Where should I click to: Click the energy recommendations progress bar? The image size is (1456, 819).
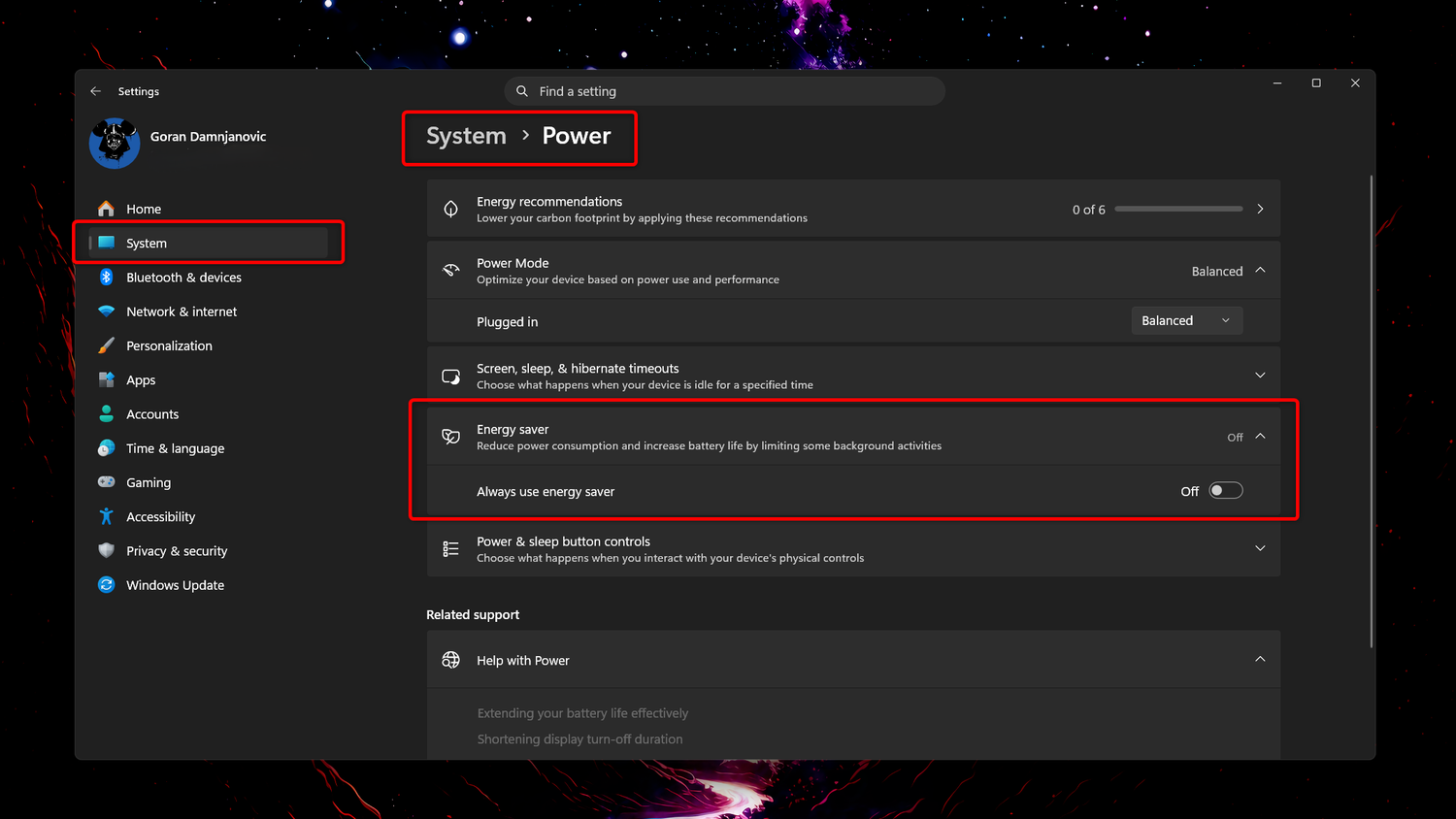coord(1178,209)
